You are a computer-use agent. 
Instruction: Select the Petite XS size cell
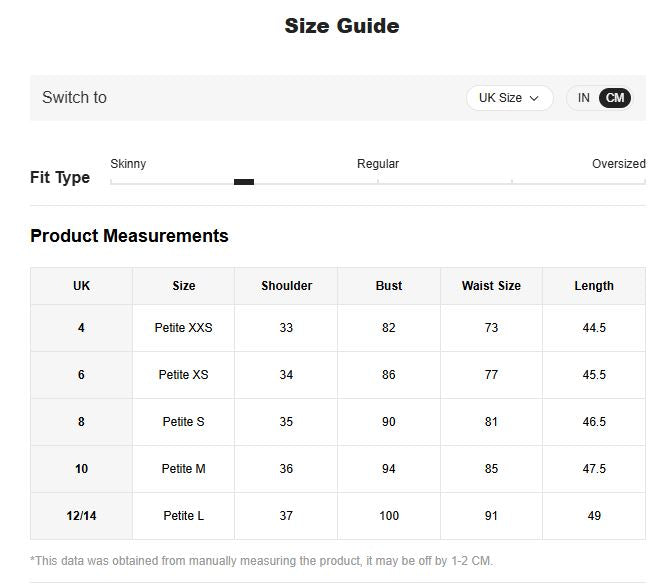[183, 375]
